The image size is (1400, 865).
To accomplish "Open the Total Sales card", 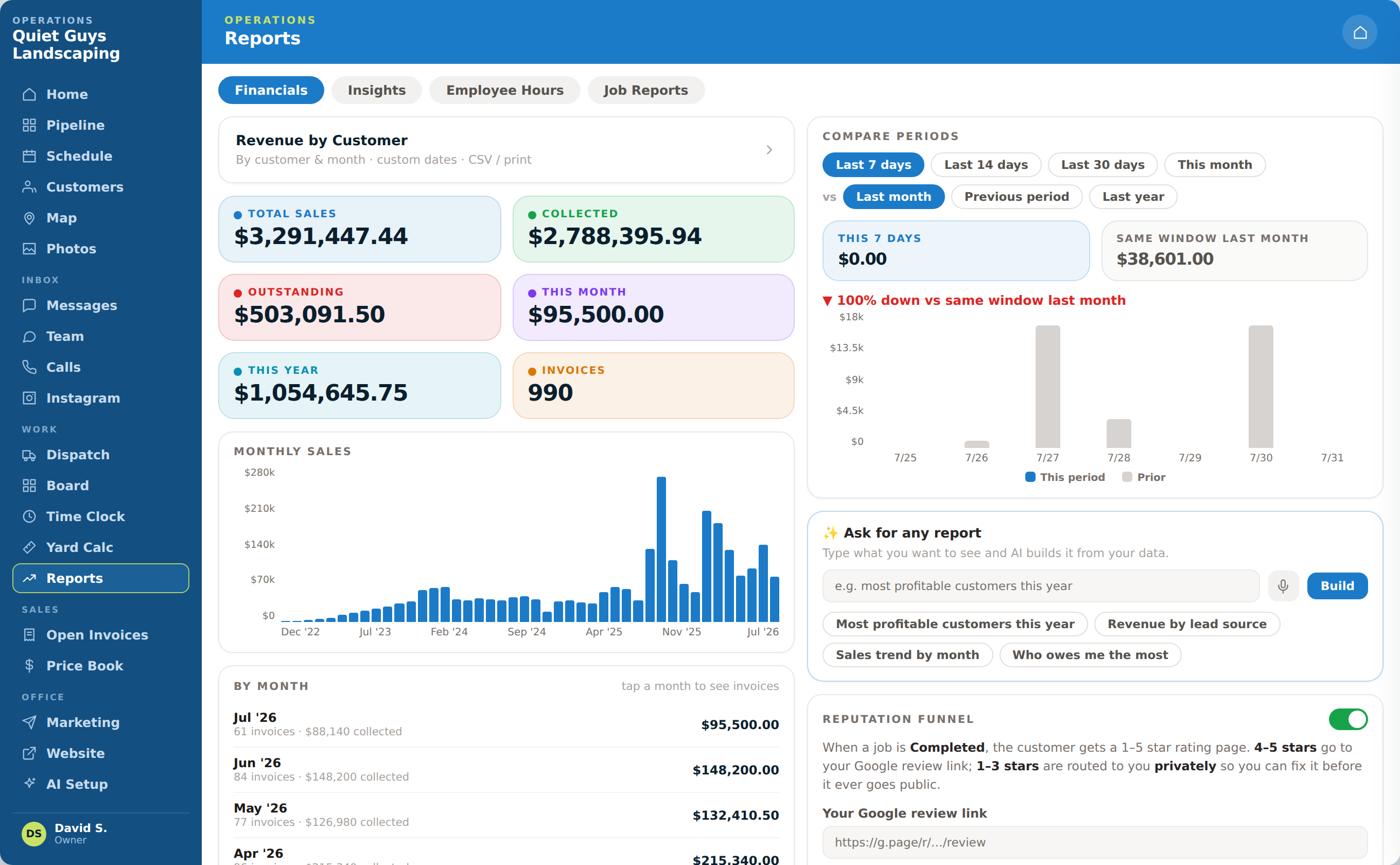I will [x=360, y=230].
